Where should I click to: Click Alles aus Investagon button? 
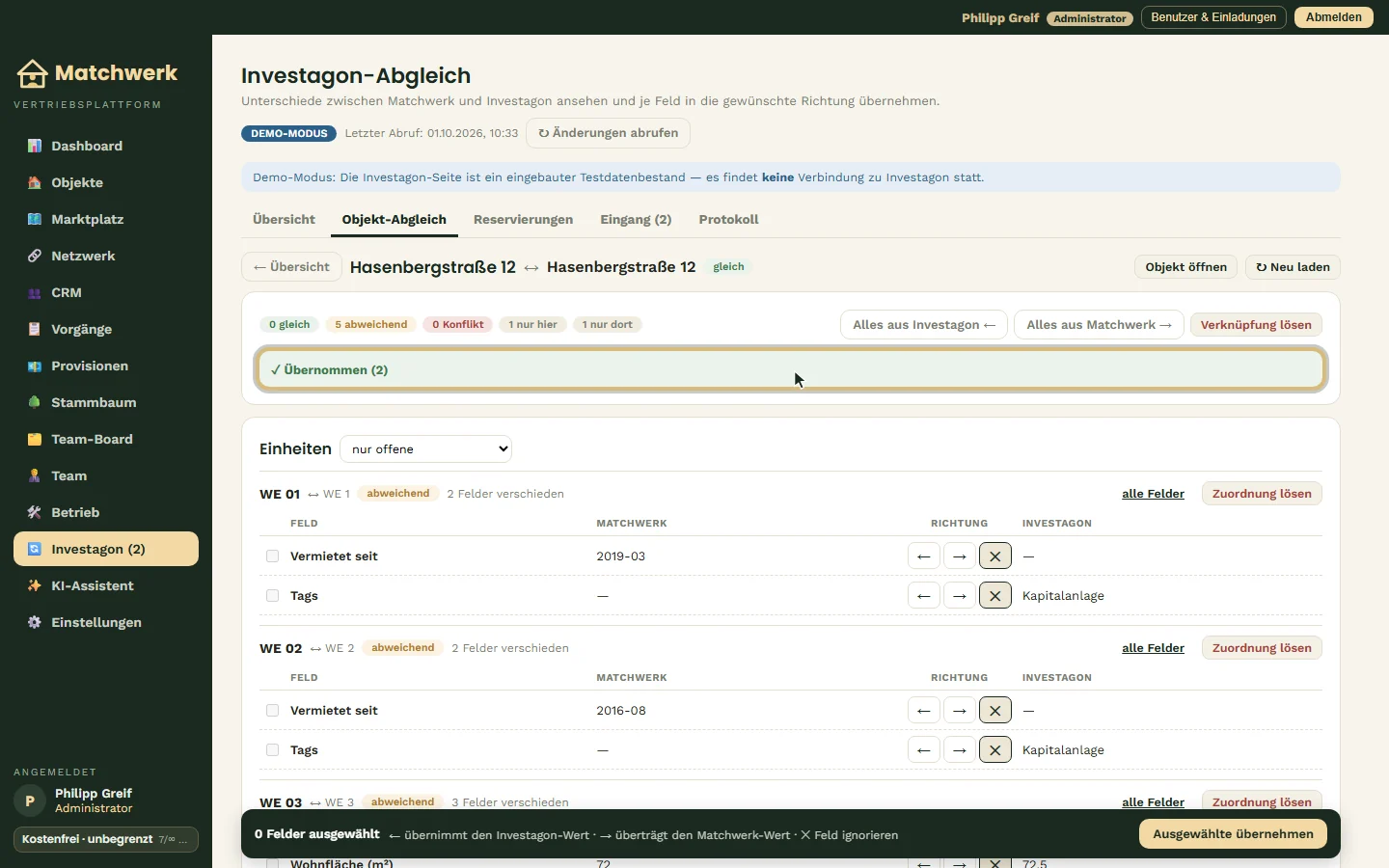924,325
